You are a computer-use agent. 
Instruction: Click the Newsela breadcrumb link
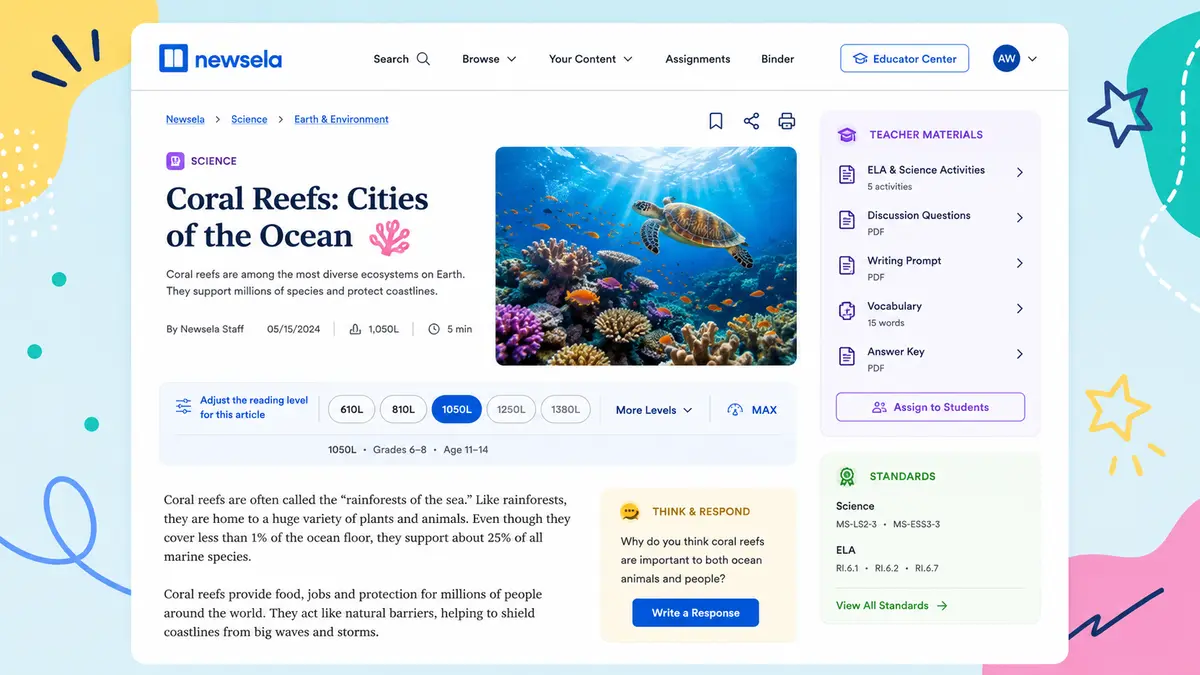tap(185, 119)
